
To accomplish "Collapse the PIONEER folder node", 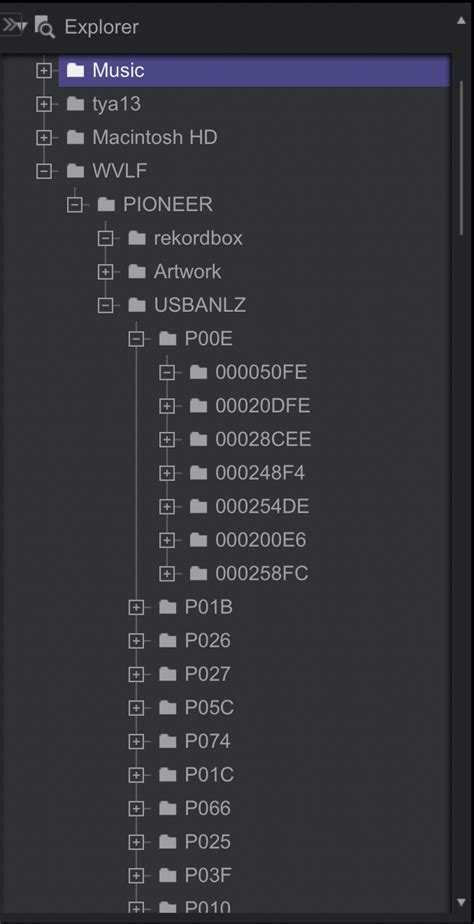I will tap(74, 204).
